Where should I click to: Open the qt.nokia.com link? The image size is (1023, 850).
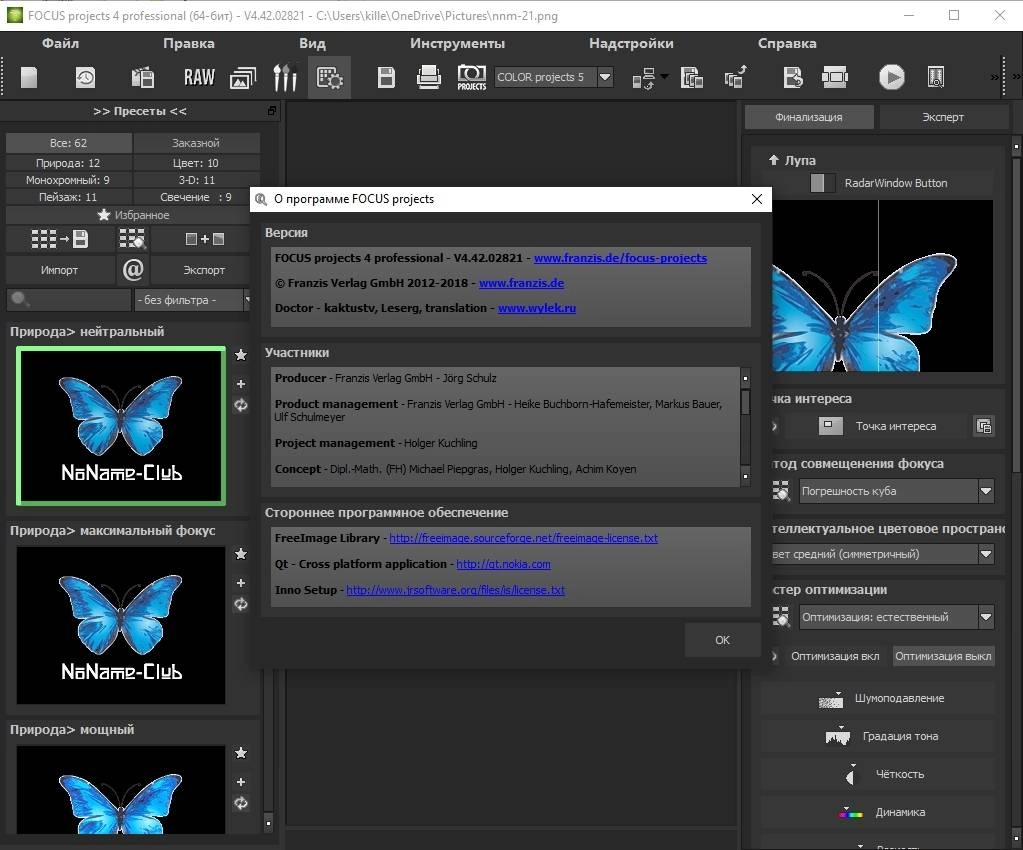coord(503,564)
